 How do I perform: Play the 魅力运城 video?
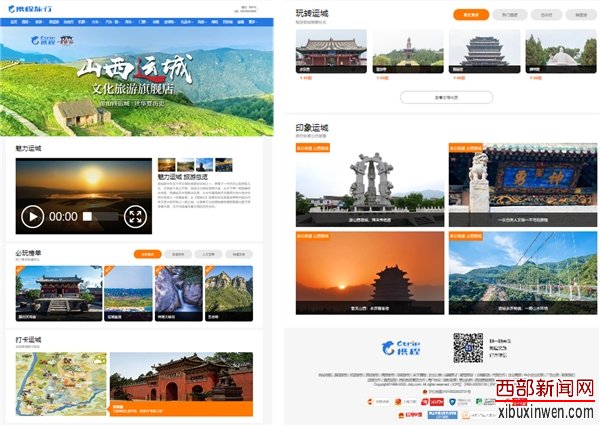[x=32, y=216]
